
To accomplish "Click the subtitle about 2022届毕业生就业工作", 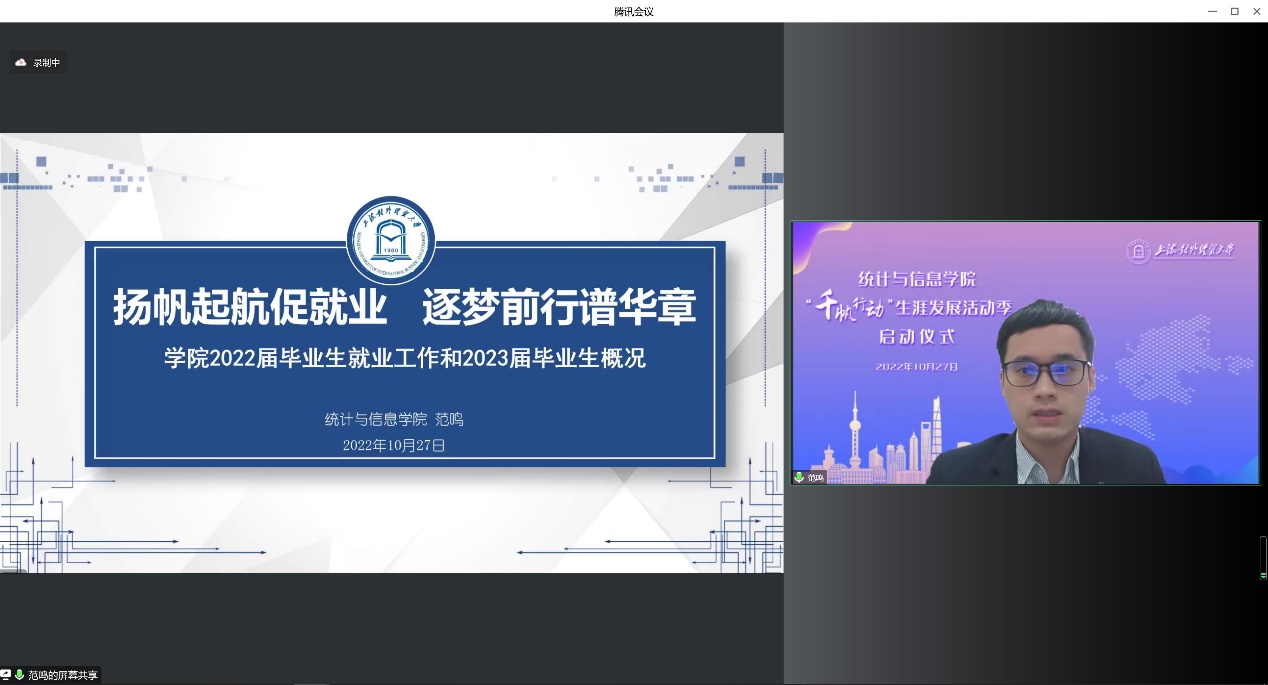I will tap(405, 358).
